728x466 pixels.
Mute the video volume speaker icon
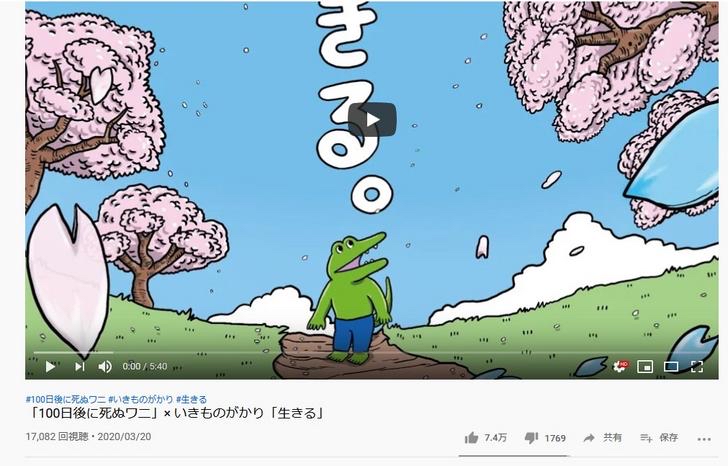tap(105, 367)
